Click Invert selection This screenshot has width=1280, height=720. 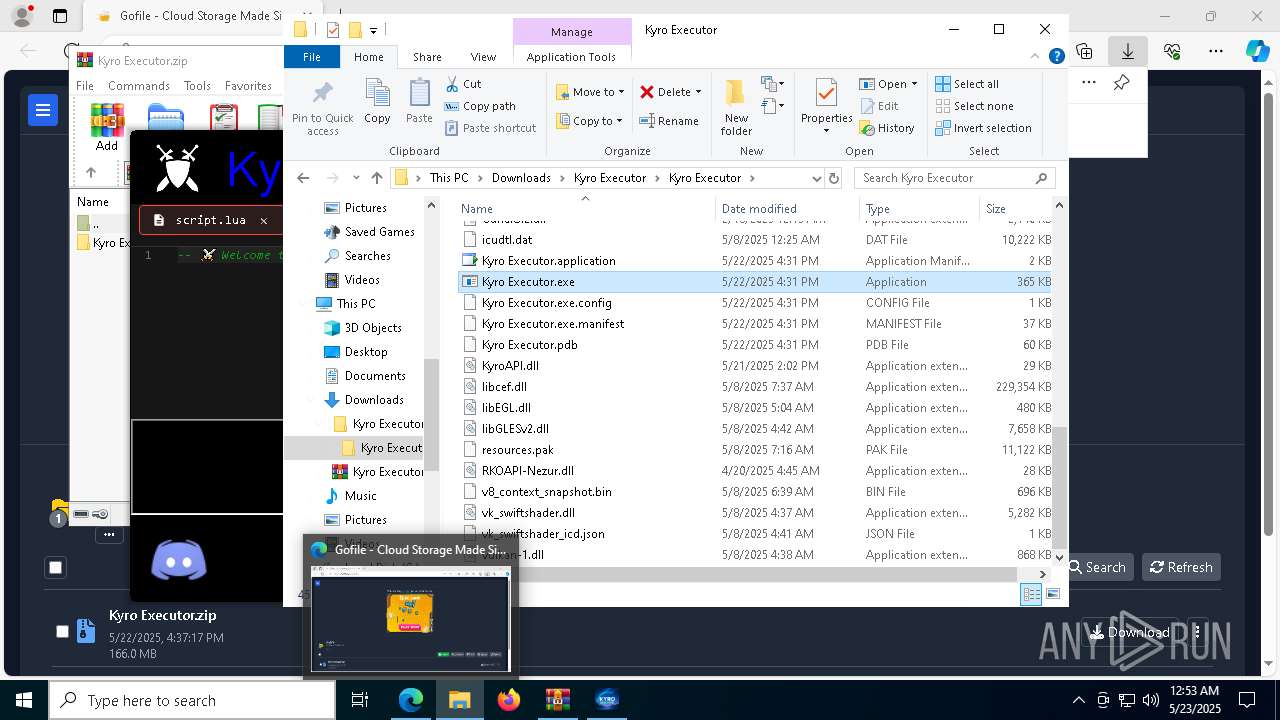click(983, 128)
